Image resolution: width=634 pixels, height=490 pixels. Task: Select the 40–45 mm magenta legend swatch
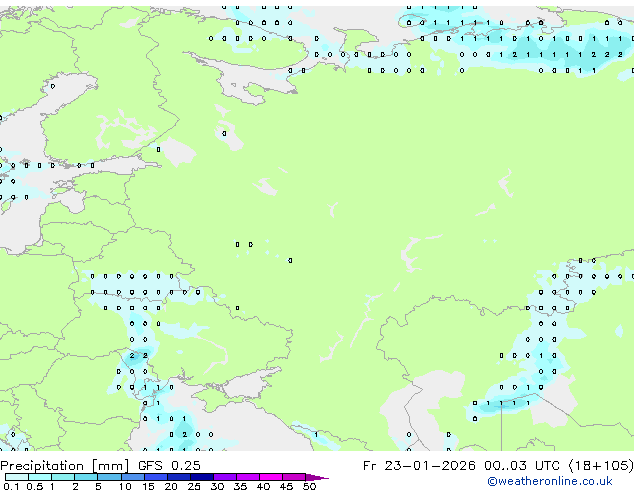coord(271,477)
